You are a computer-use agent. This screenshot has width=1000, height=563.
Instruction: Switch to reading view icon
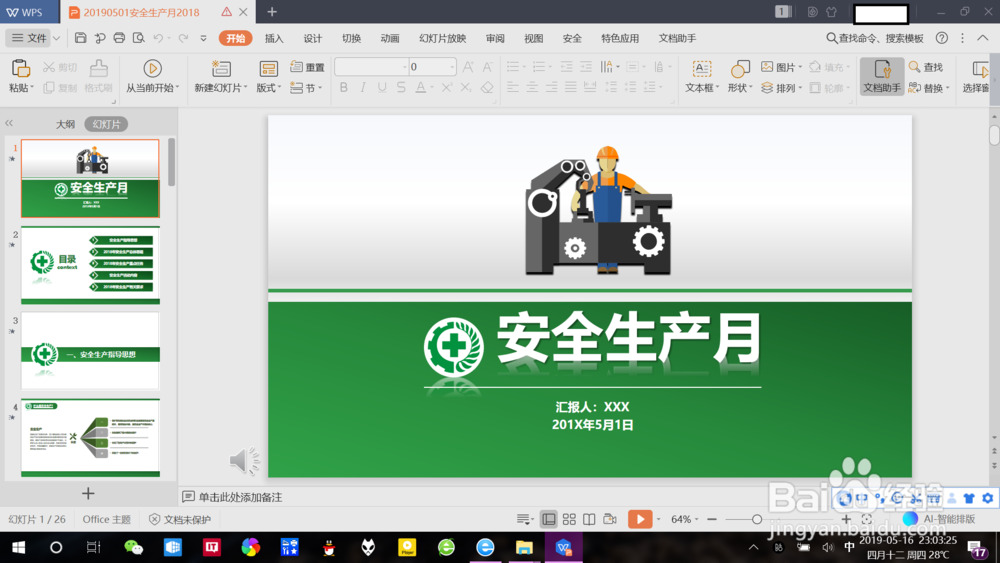589,519
